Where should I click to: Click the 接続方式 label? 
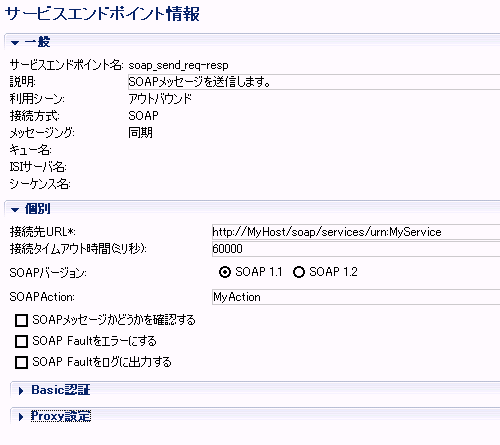(35, 116)
